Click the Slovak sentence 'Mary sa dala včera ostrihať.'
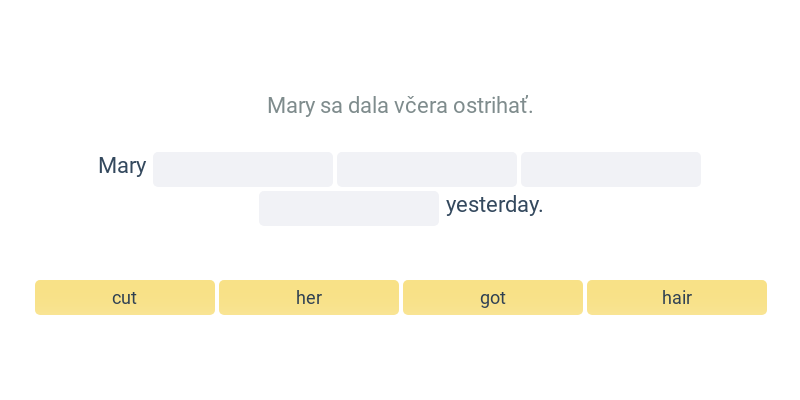800x400 pixels. click(400, 105)
